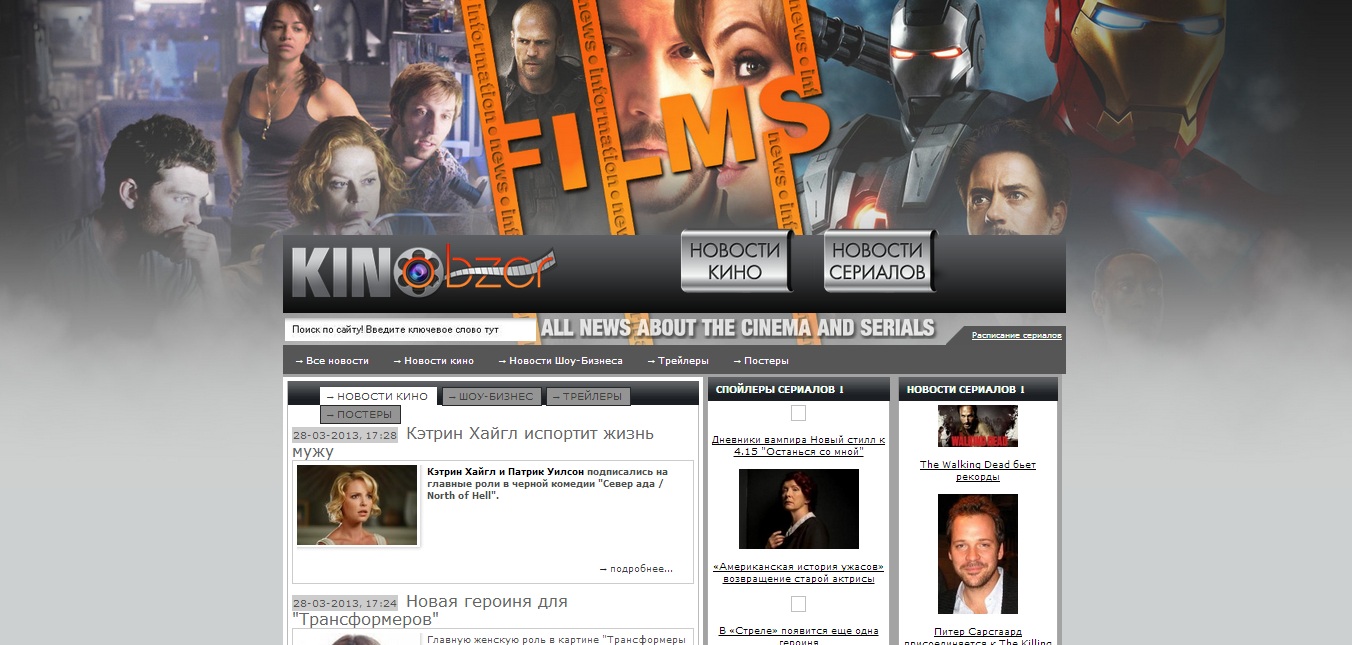Image resolution: width=1352 pixels, height=645 pixels.
Task: Choose Трейлеры in the dark navigation bar
Action: [x=678, y=361]
